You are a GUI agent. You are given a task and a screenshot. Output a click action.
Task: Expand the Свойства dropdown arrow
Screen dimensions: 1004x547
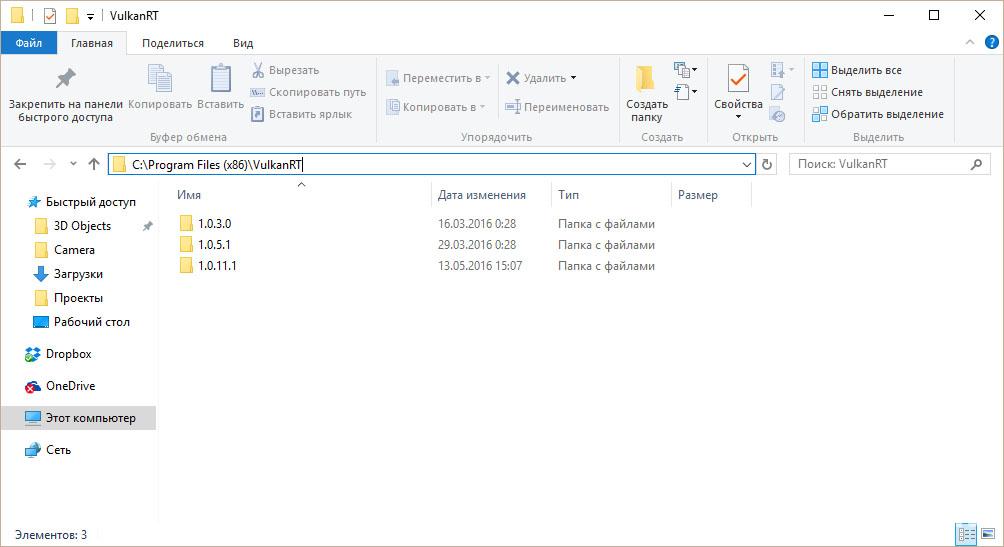pos(738,117)
